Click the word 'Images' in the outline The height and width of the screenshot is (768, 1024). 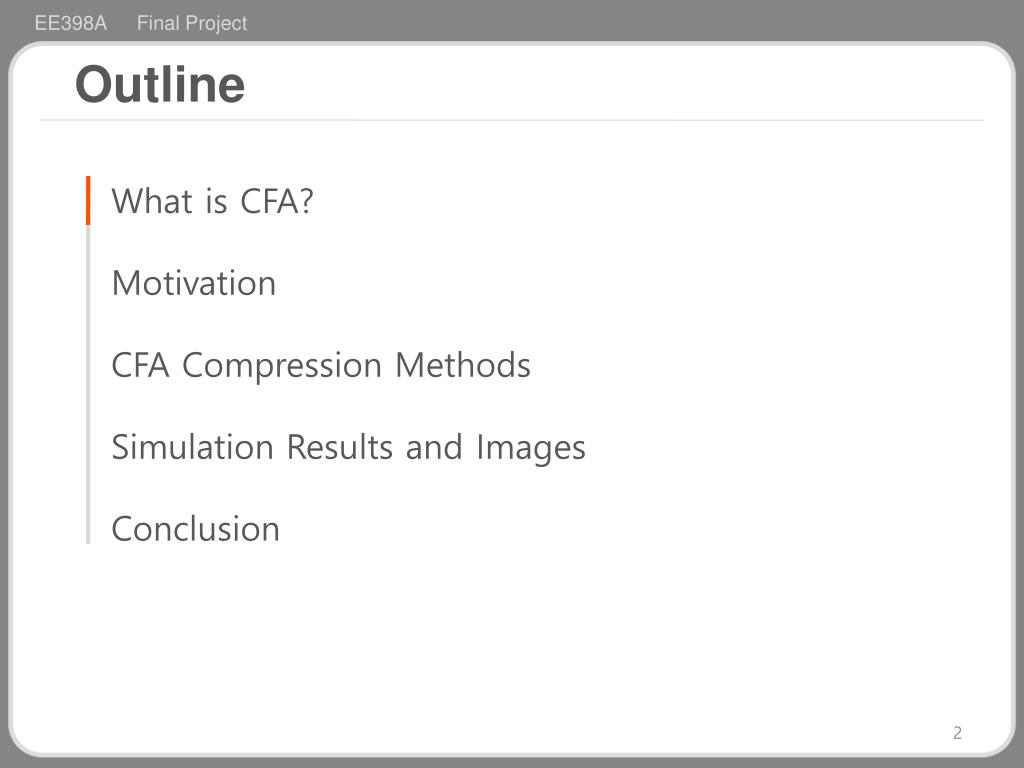[x=530, y=448]
